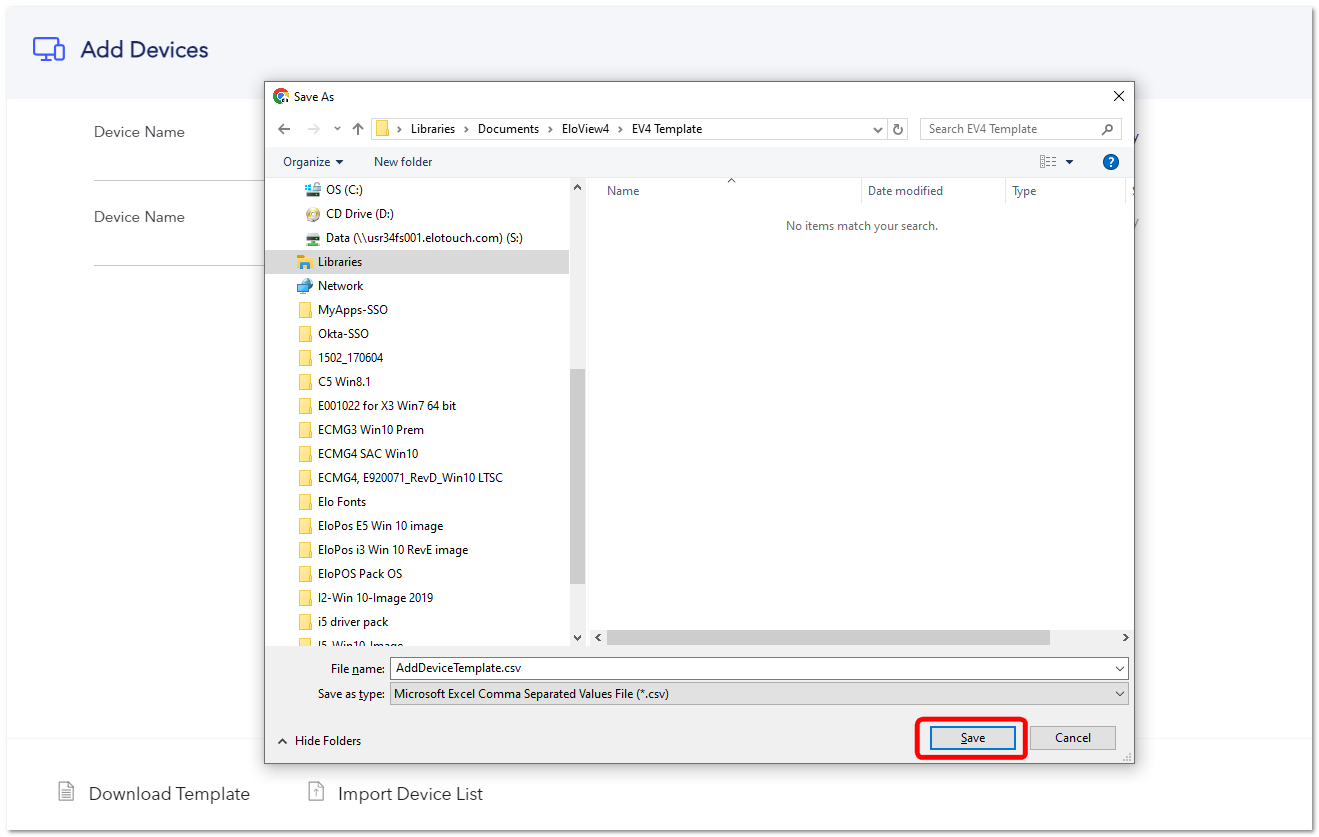Open the Help question mark icon
The width and height of the screenshot is (1319, 837).
coord(1110,162)
